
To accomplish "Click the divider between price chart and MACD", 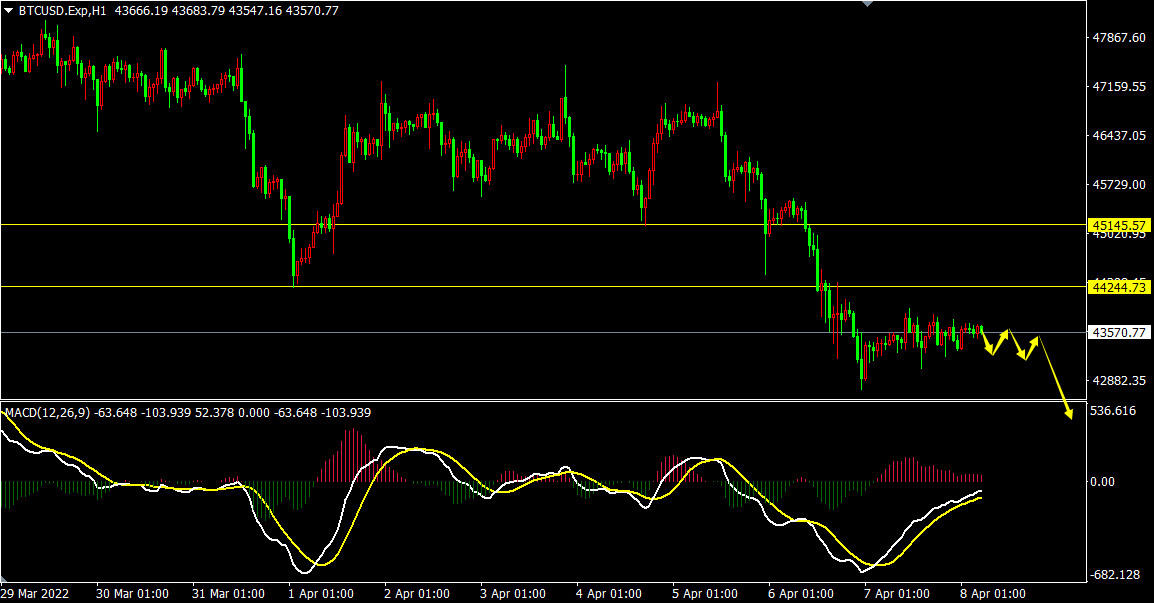I will [540, 401].
